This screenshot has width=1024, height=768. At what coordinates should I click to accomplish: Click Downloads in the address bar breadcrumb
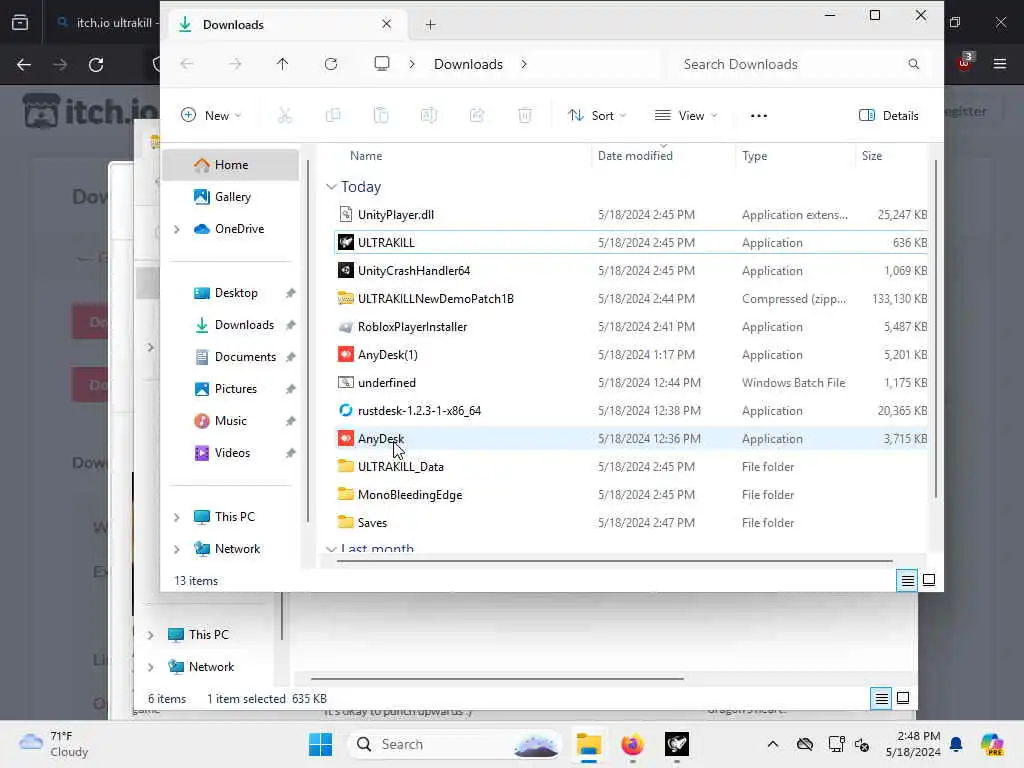pos(468,64)
